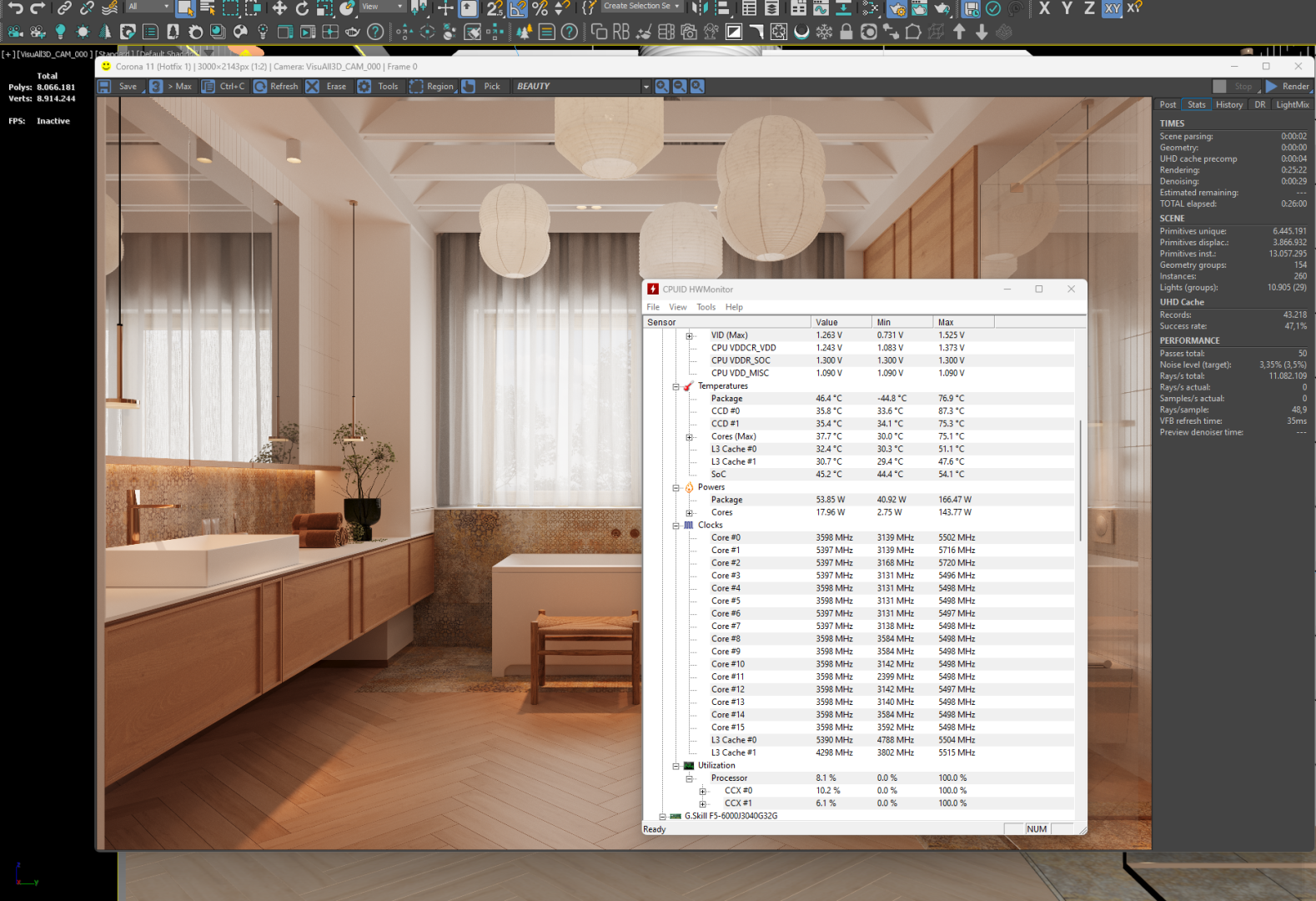
Task: Click the Erase icon in frame buffer
Action: click(313, 87)
